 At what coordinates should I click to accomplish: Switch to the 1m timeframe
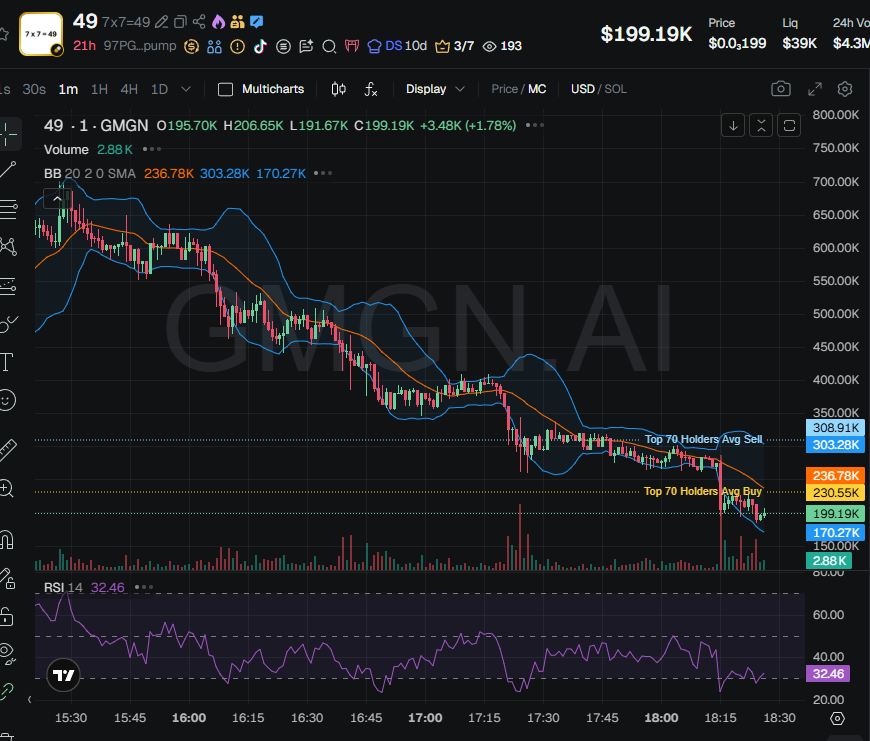[68, 89]
